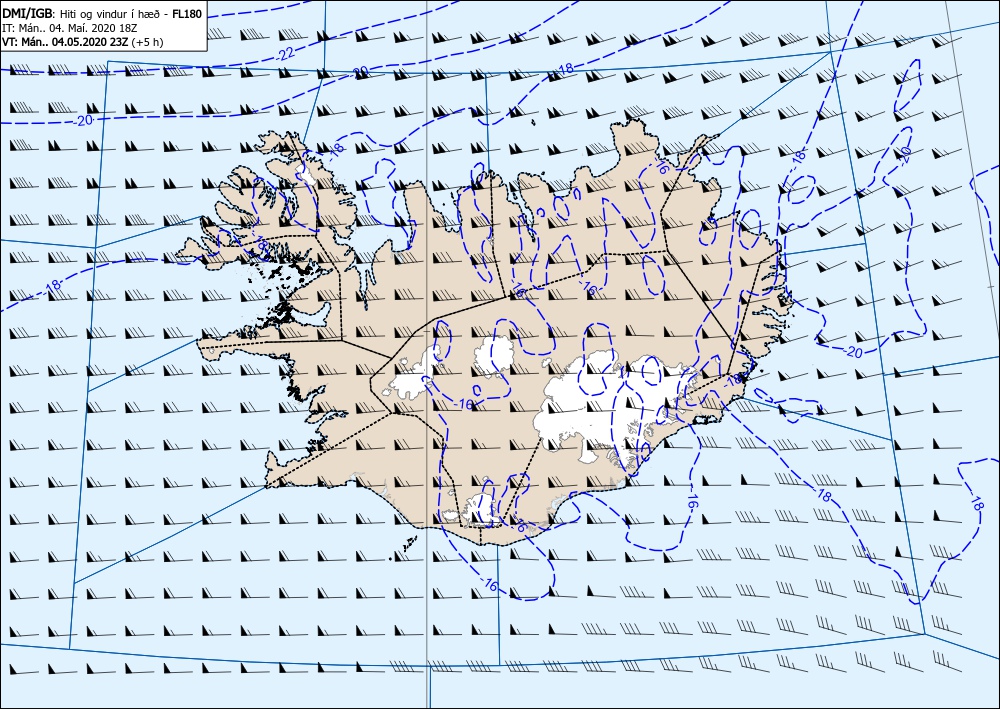Screen dimensions: 1000x709
Task: Click the "(+5 h)" forecast offset text
Action: pyautogui.click(x=147, y=42)
